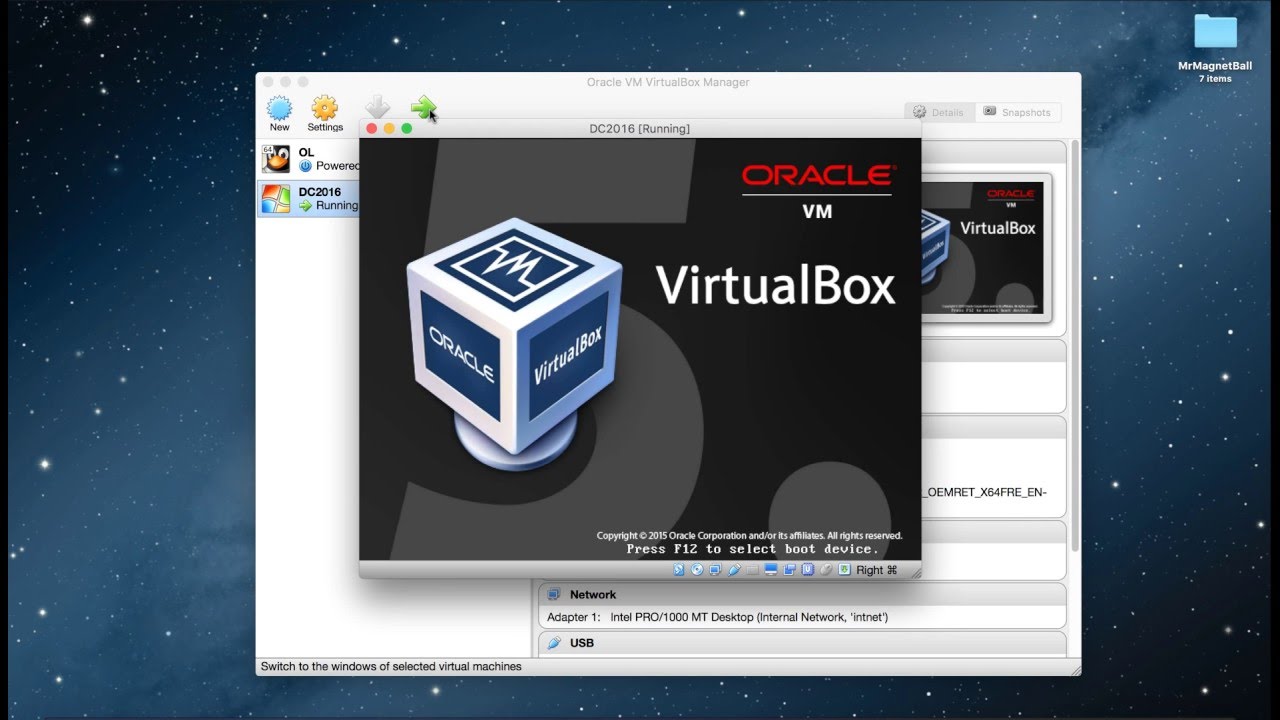Switch to the Snapshots view button

1016,113
